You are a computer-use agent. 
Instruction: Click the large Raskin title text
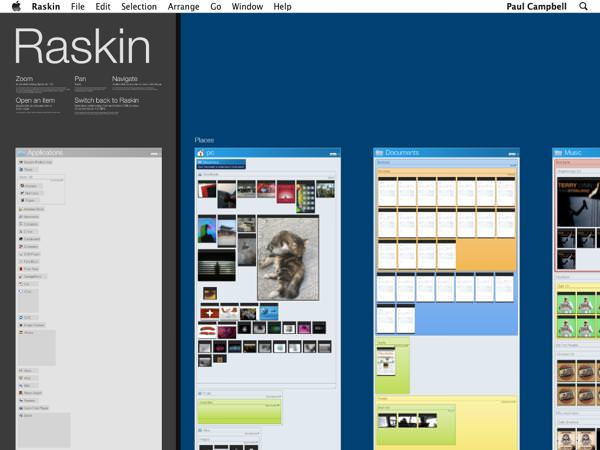(x=82, y=46)
